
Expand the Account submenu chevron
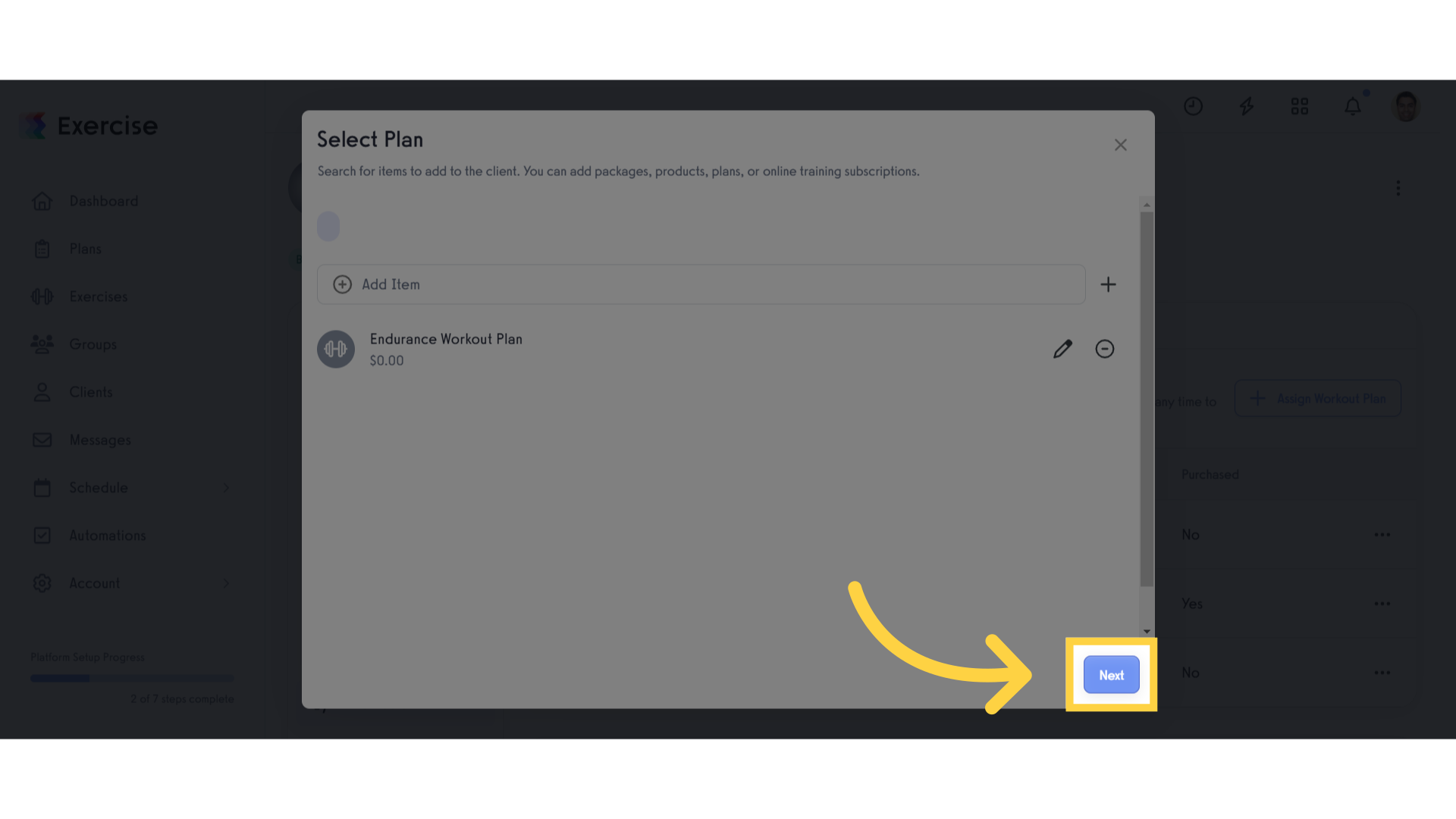point(226,583)
